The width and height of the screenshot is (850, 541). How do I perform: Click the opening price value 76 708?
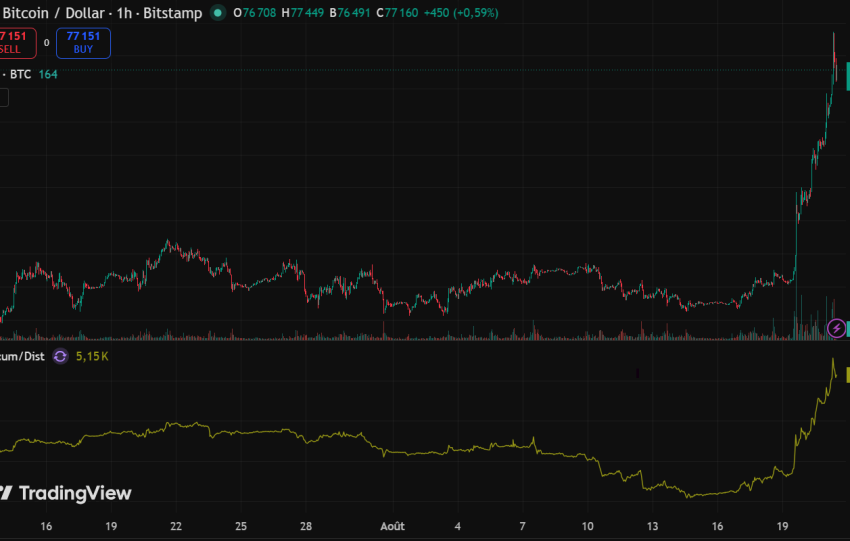[259, 12]
